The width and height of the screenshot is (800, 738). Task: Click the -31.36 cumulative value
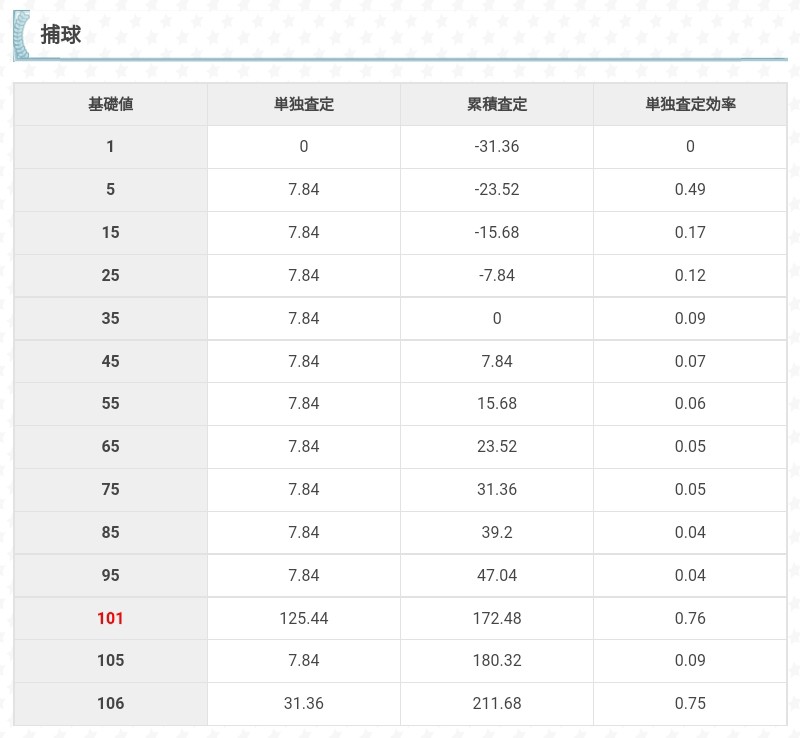pos(497,147)
